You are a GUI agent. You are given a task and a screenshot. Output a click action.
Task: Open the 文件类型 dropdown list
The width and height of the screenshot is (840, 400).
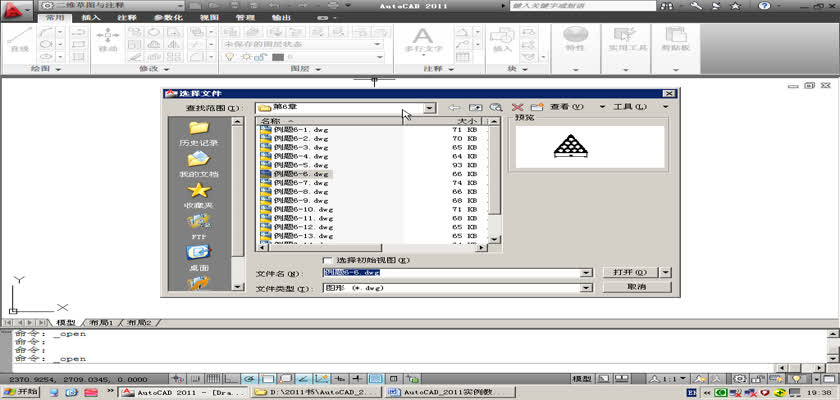pos(586,287)
